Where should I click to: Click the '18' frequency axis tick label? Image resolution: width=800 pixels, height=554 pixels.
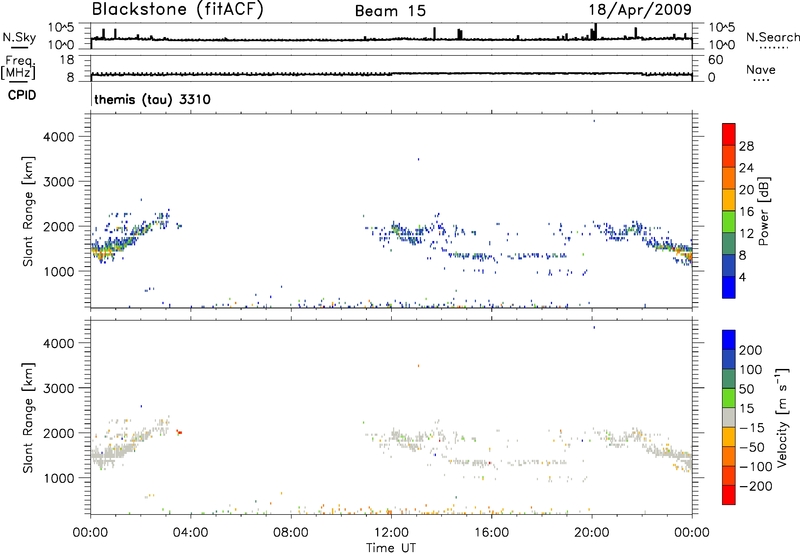pos(67,60)
